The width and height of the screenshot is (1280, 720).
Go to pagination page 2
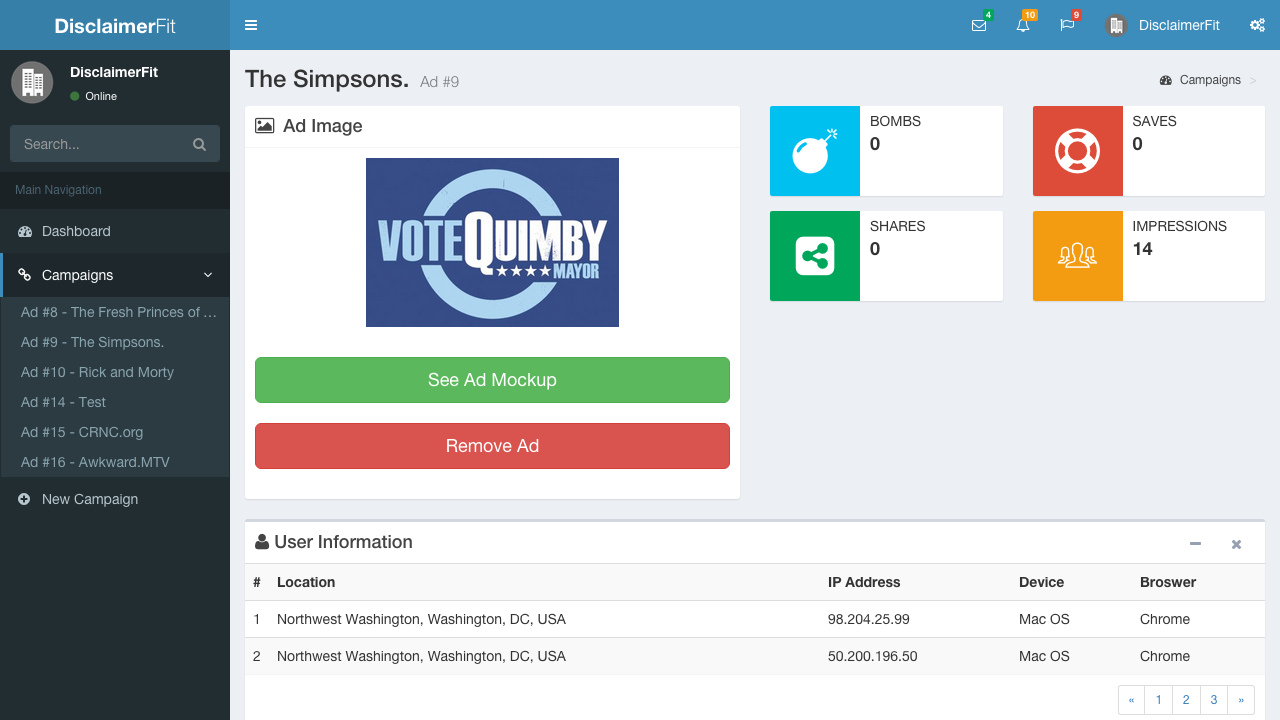coord(1186,700)
